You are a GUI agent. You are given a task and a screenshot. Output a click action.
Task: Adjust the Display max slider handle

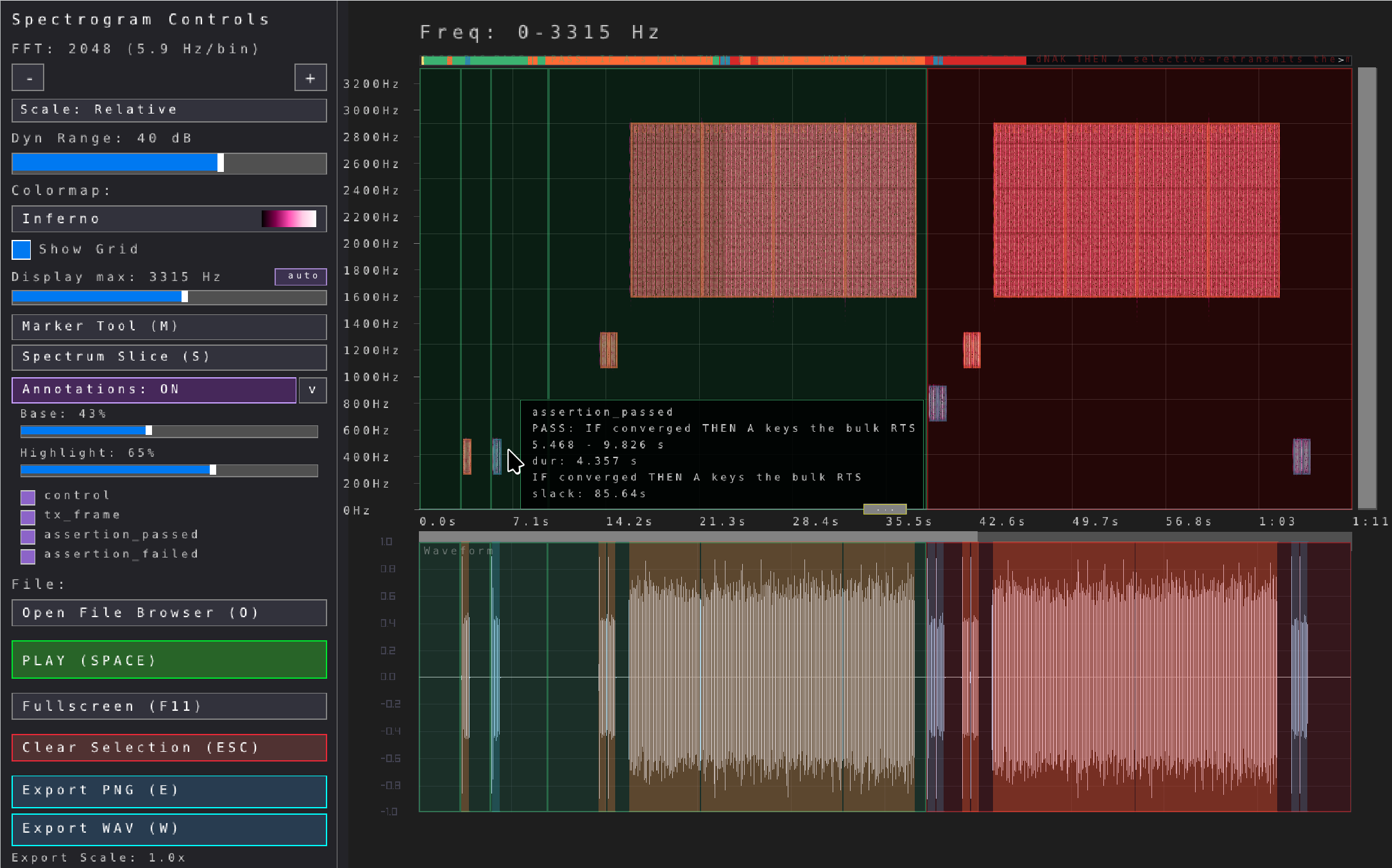[x=185, y=296]
